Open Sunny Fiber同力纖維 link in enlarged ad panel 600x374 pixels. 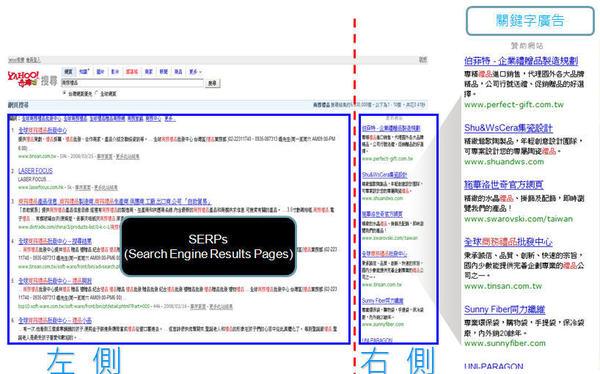[x=504, y=309]
